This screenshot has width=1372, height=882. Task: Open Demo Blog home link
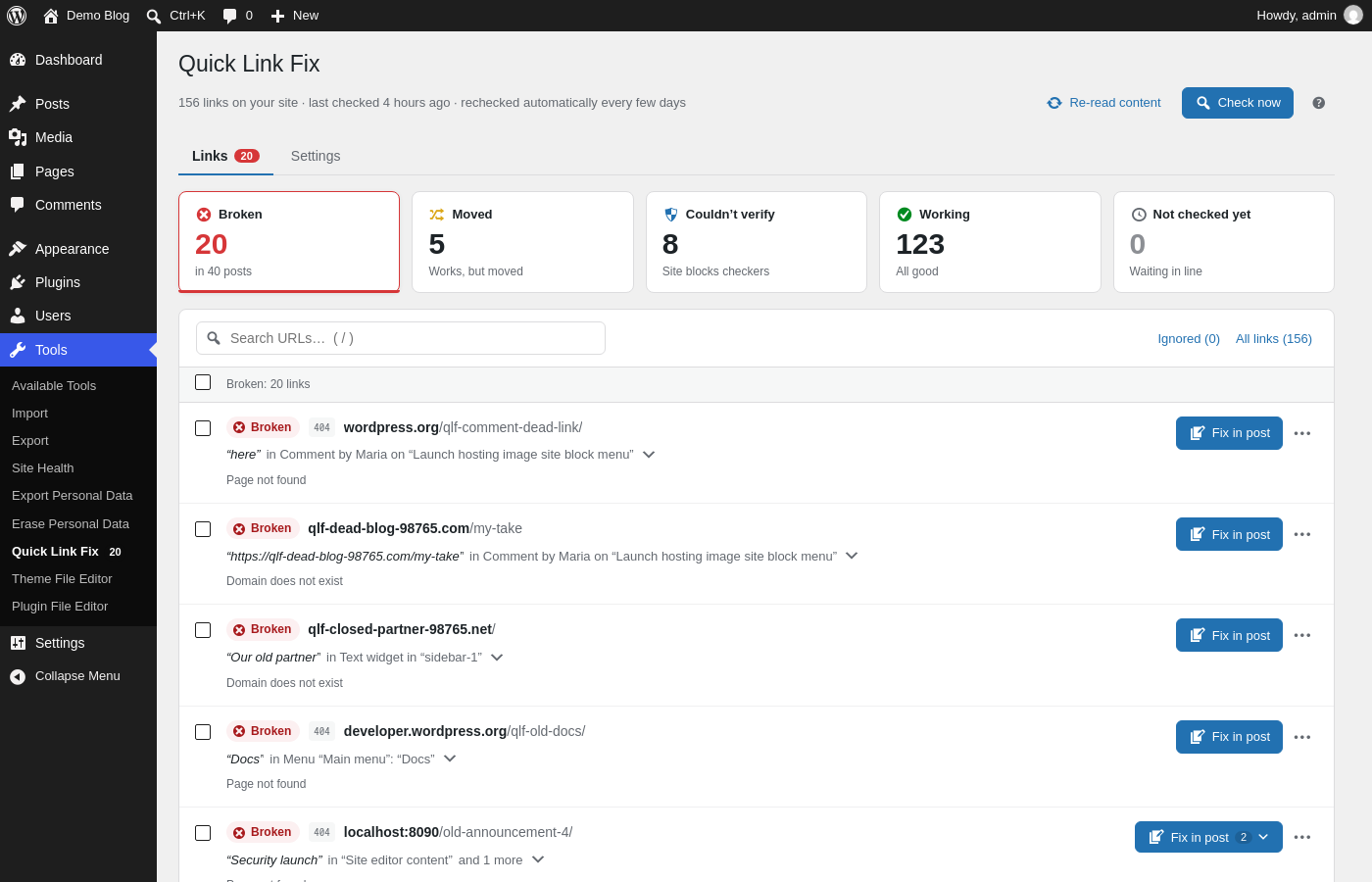pyautogui.click(x=86, y=16)
